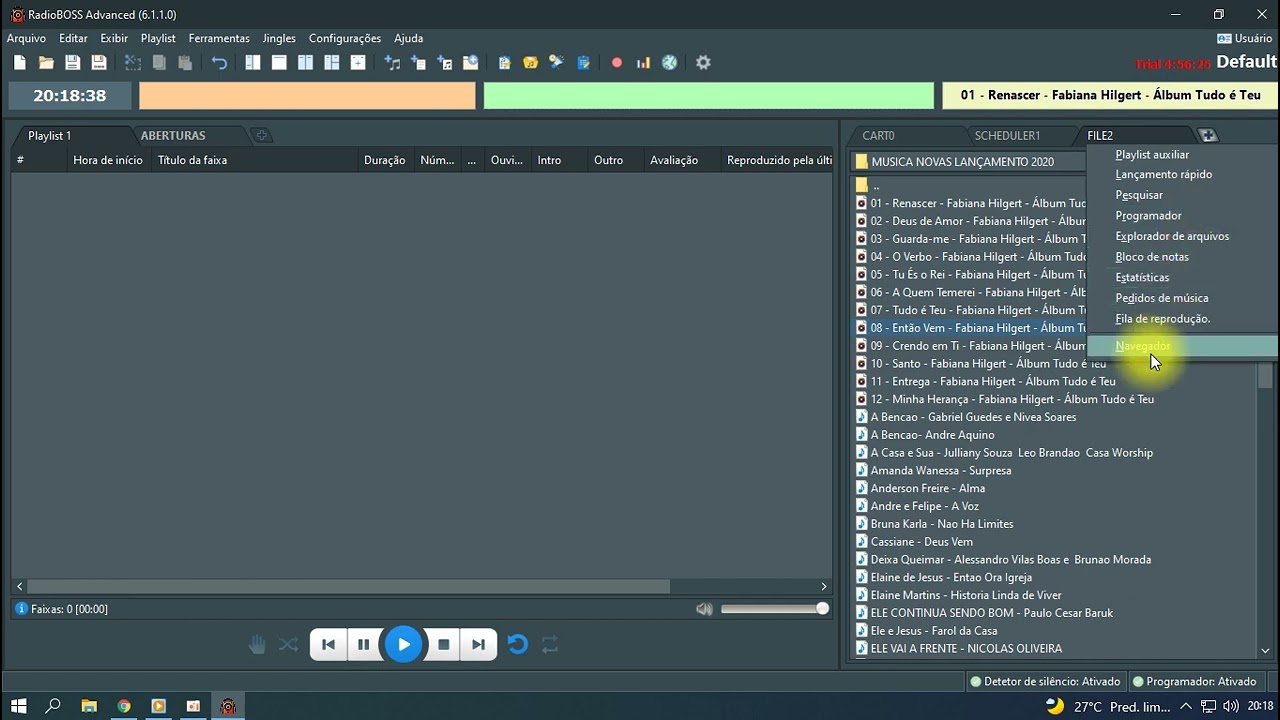
Task: Add a new playlist tab next to ABERTURAS
Action: 260,135
